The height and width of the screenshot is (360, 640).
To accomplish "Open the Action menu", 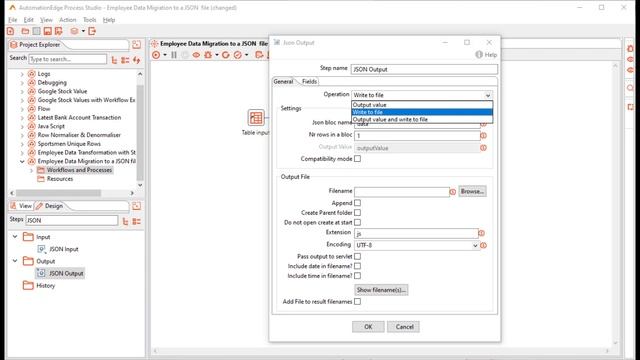I will click(67, 20).
